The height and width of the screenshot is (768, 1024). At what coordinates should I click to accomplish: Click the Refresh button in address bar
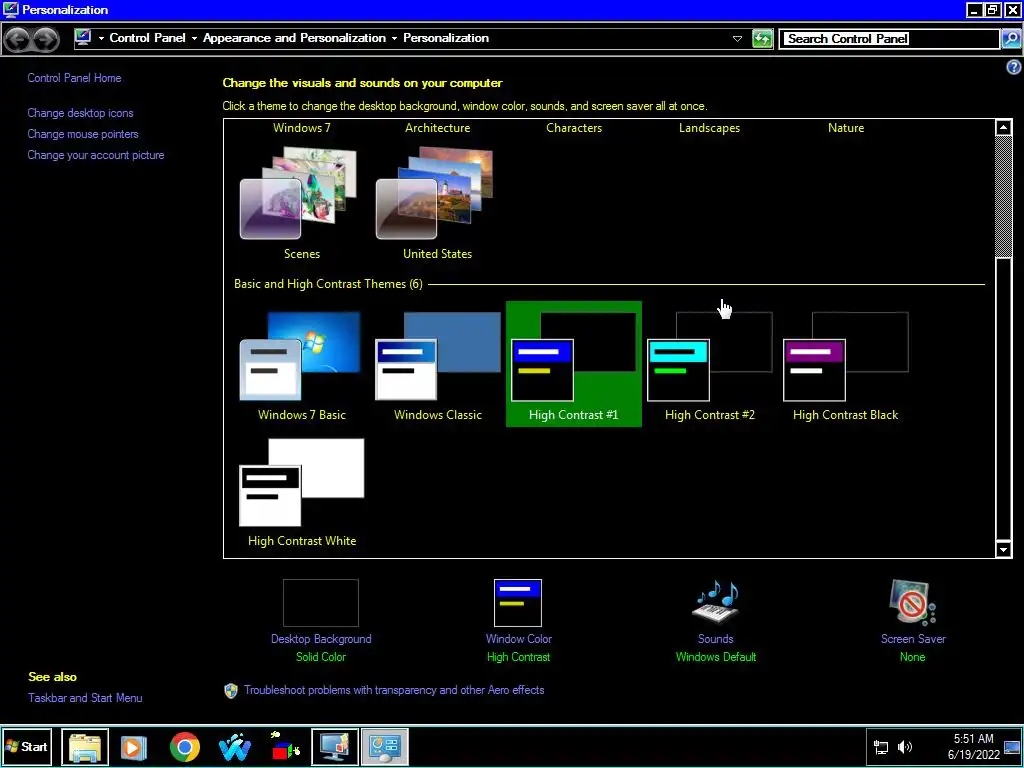pos(762,39)
